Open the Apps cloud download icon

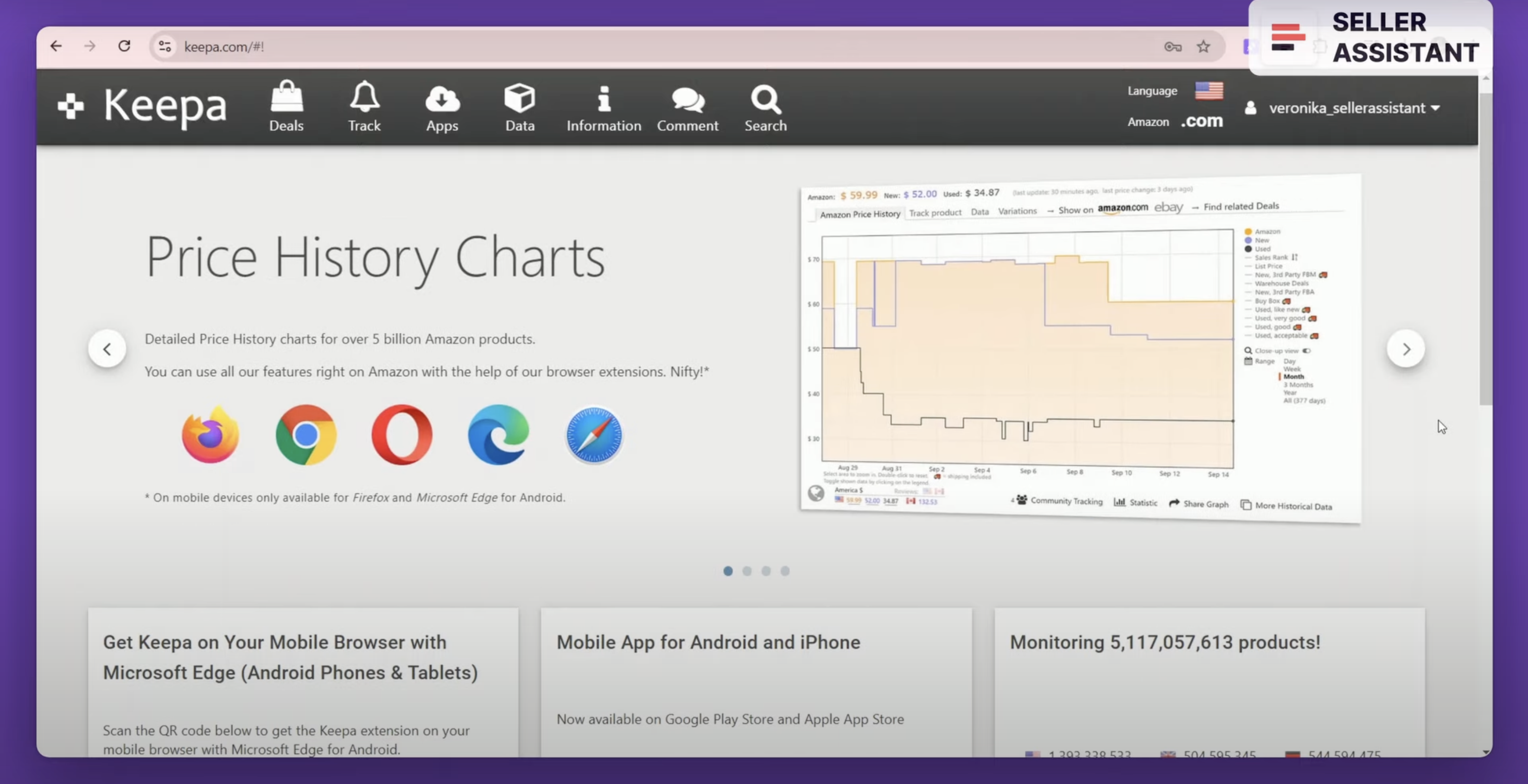[x=442, y=99]
